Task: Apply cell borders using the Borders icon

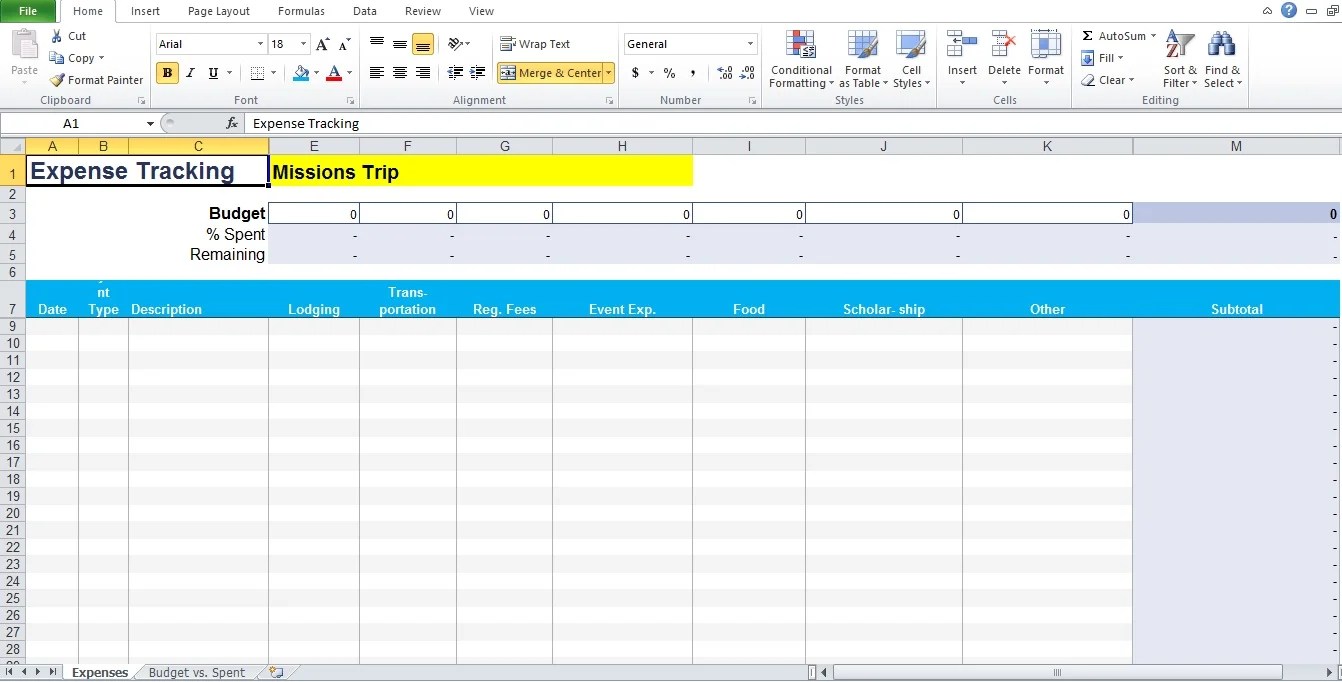Action: tap(257, 73)
